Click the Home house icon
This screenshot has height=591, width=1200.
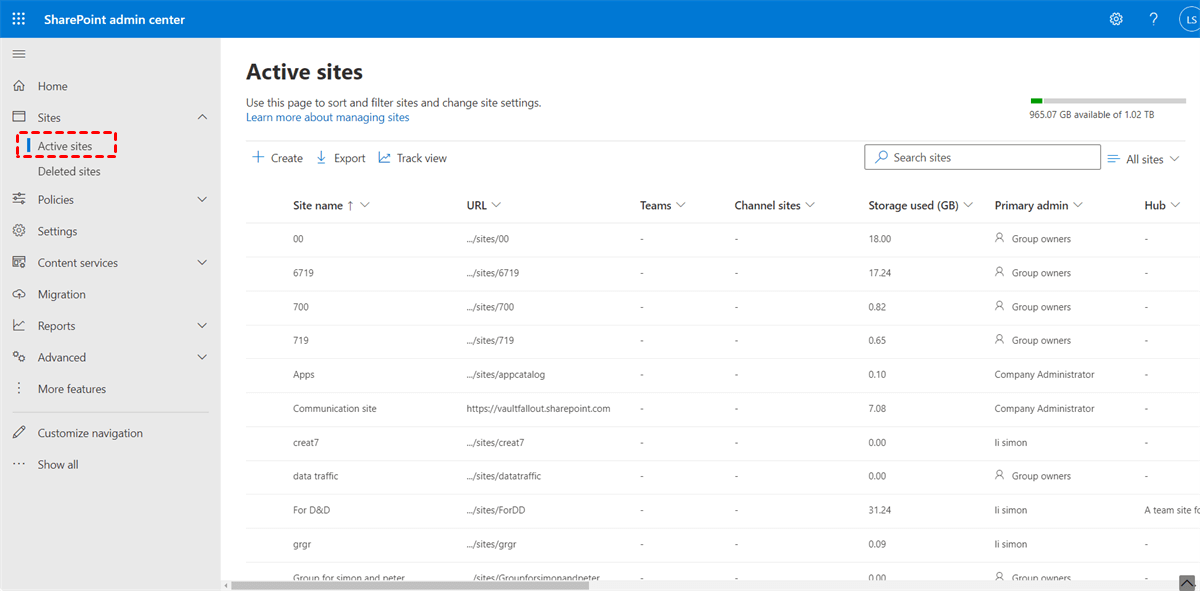[x=19, y=86]
